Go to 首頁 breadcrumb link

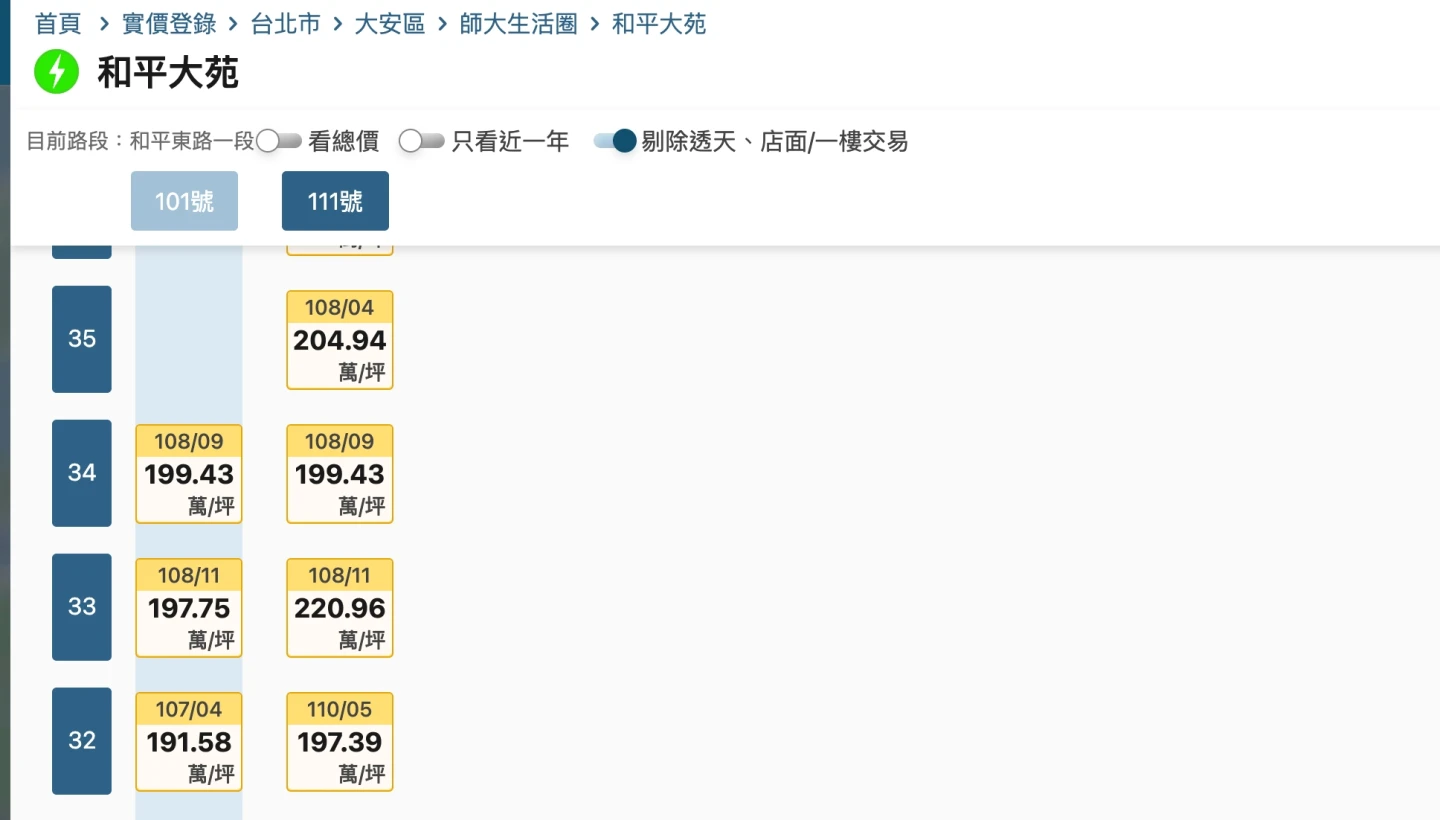[58, 24]
